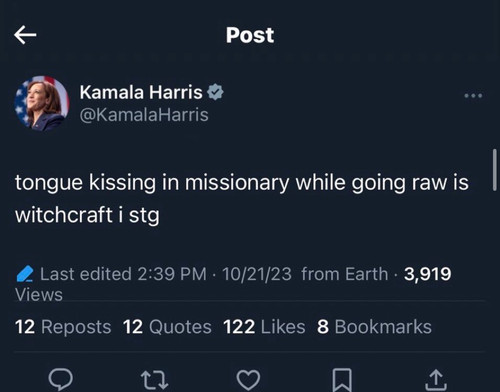The image size is (500, 392).
Task: View the 8 Bookmarks count
Action: point(374,327)
